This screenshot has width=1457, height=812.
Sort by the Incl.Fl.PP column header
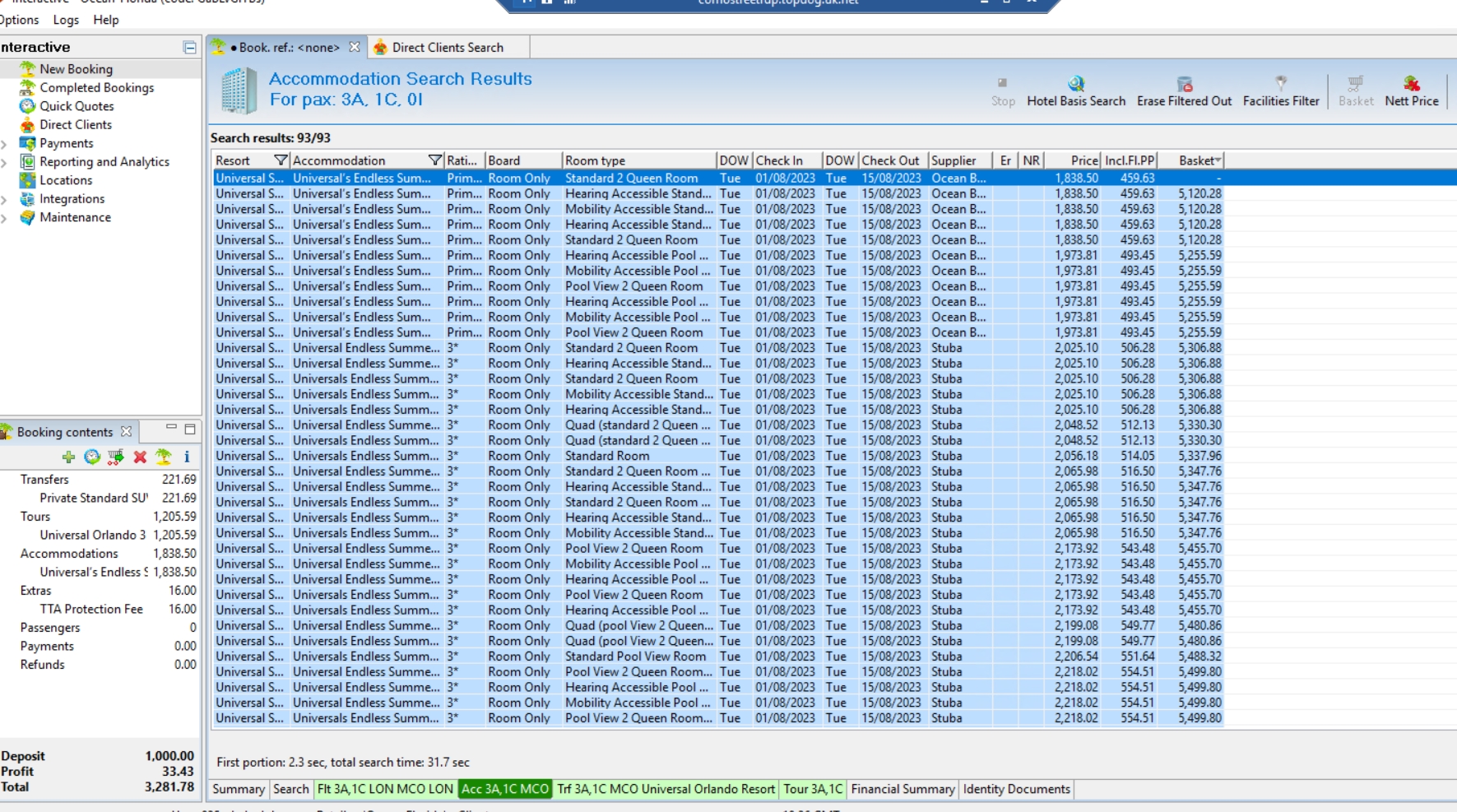[1130, 160]
